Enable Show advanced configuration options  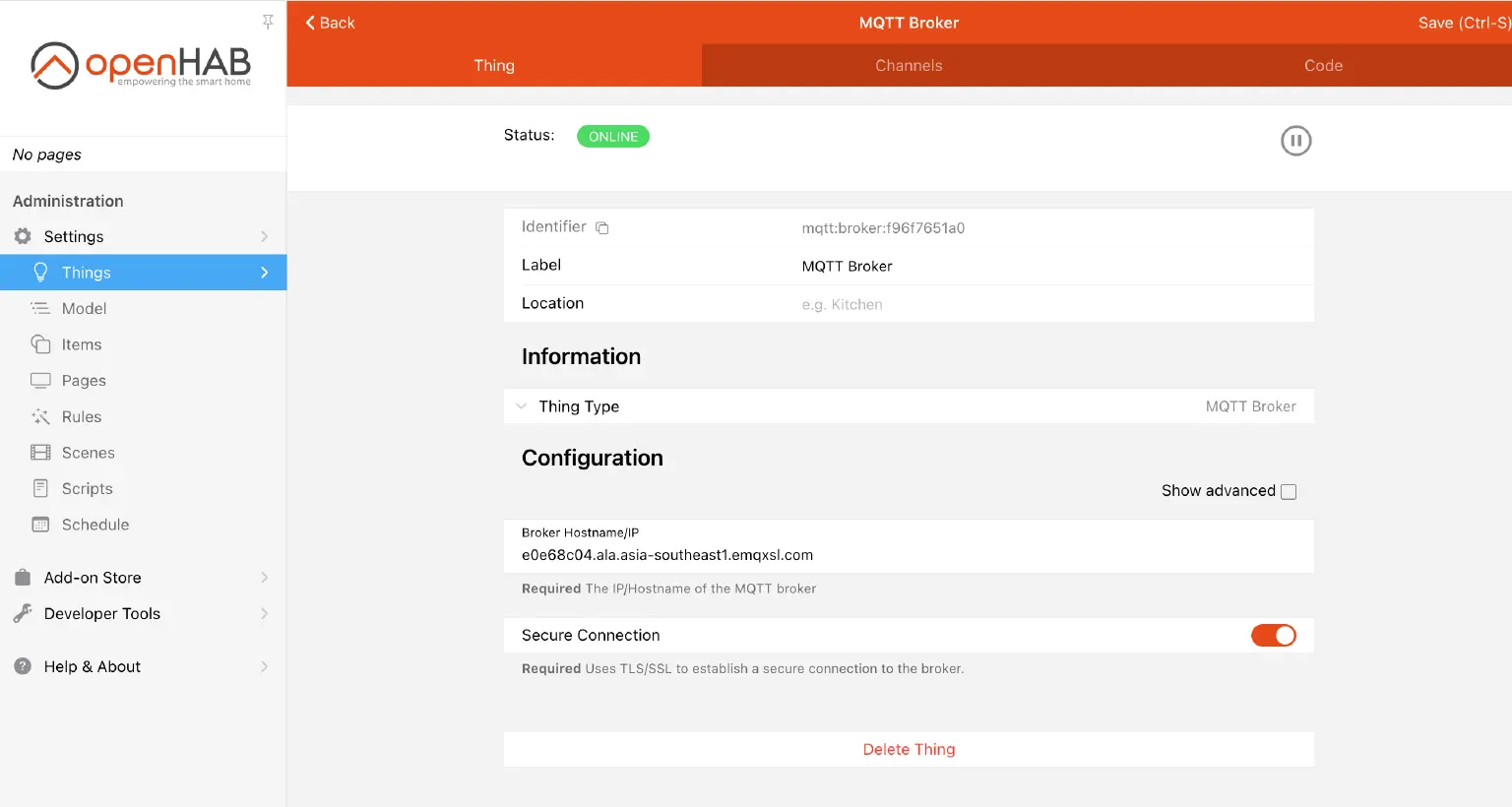[1289, 490]
